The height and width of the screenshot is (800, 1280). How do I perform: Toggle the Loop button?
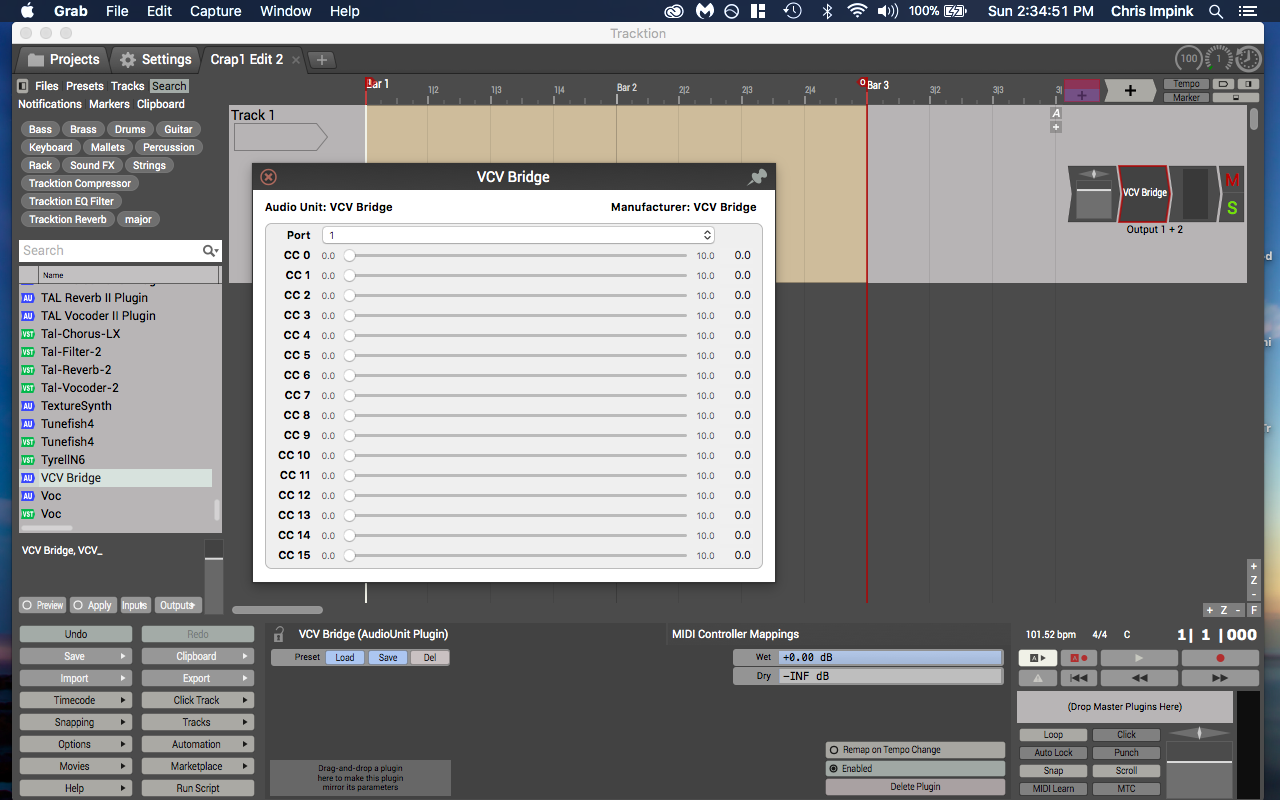pyautogui.click(x=1053, y=734)
